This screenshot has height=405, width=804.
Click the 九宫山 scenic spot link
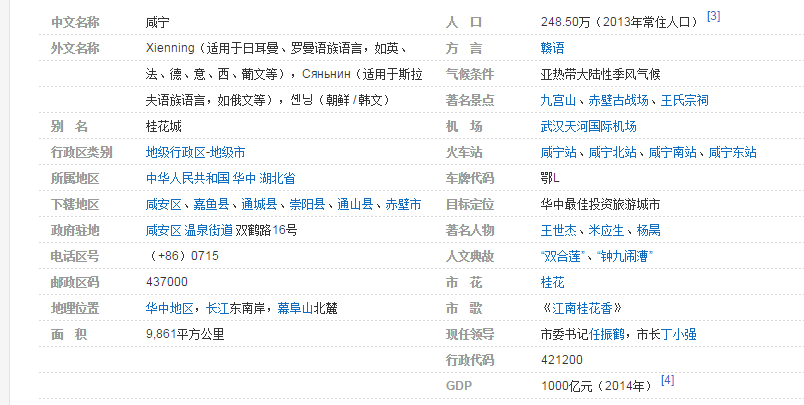point(557,100)
